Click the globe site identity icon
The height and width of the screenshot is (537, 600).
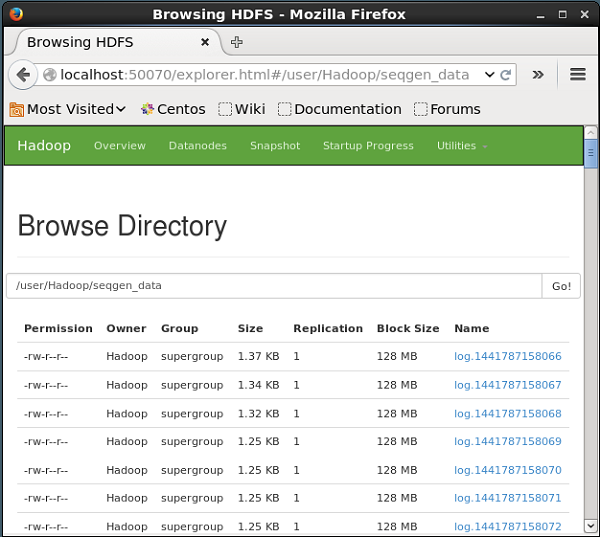pyautogui.click(x=50, y=75)
